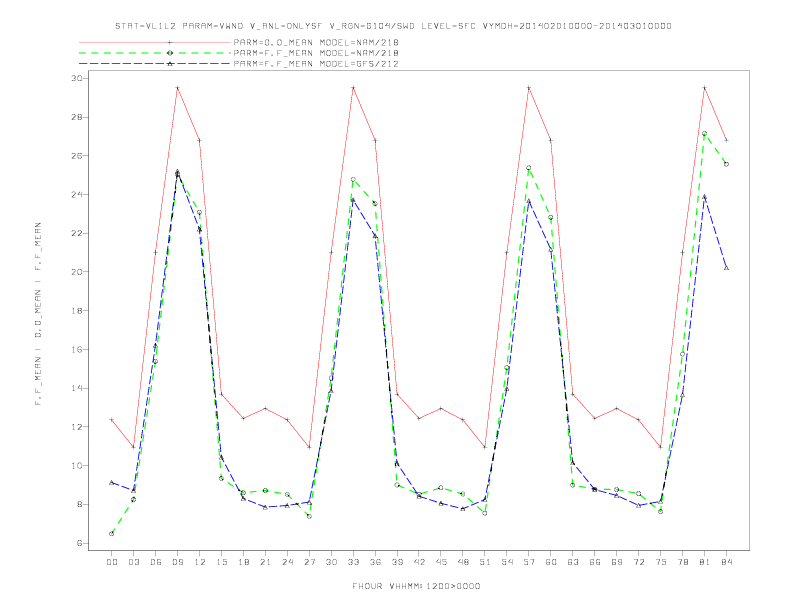Screen dimensions: 792x612
Task: Click x-axis tick label 66
Action: click(595, 562)
